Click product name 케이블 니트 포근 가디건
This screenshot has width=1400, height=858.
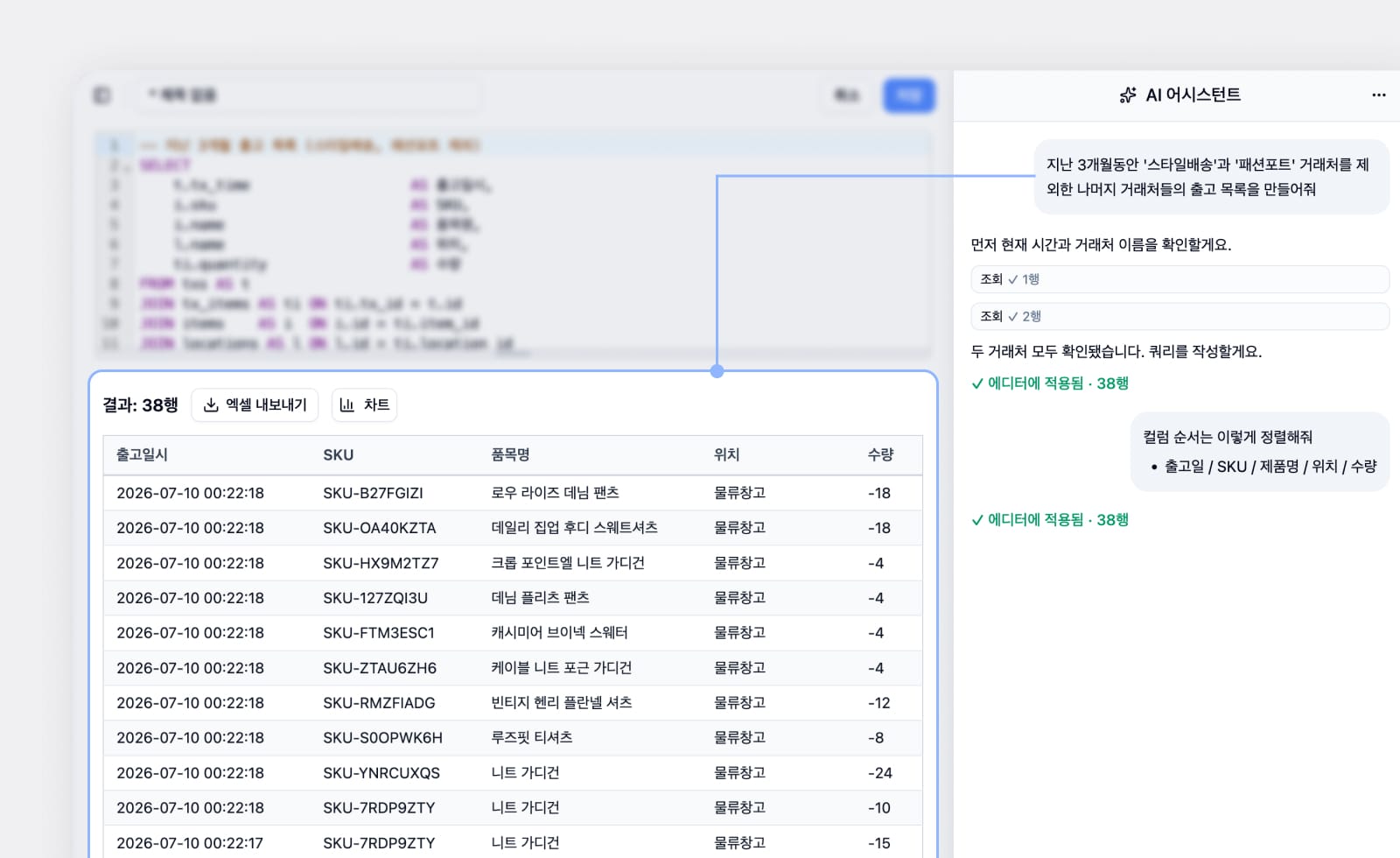[x=561, y=668]
